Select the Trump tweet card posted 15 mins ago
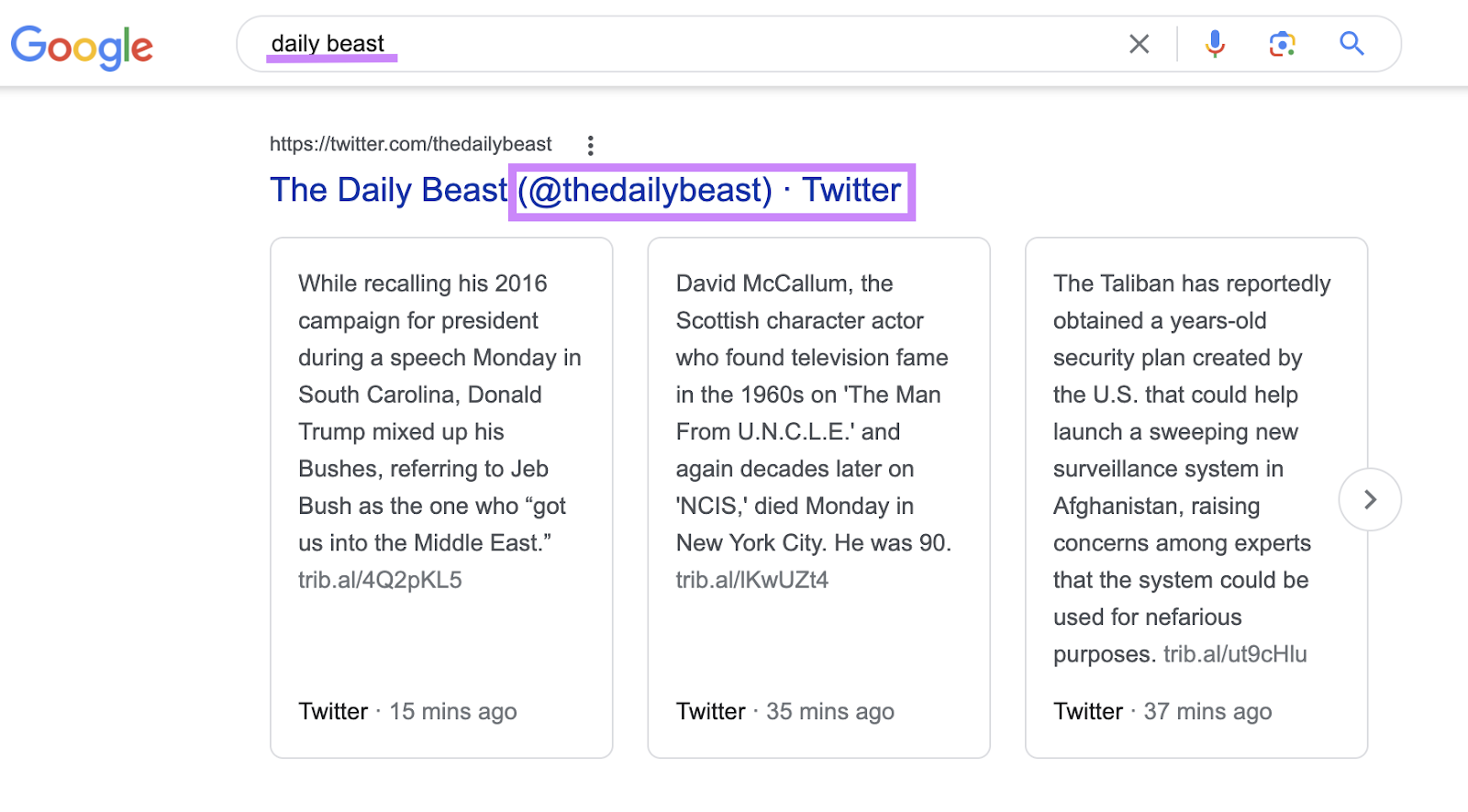The width and height of the screenshot is (1468, 812). tap(440, 497)
